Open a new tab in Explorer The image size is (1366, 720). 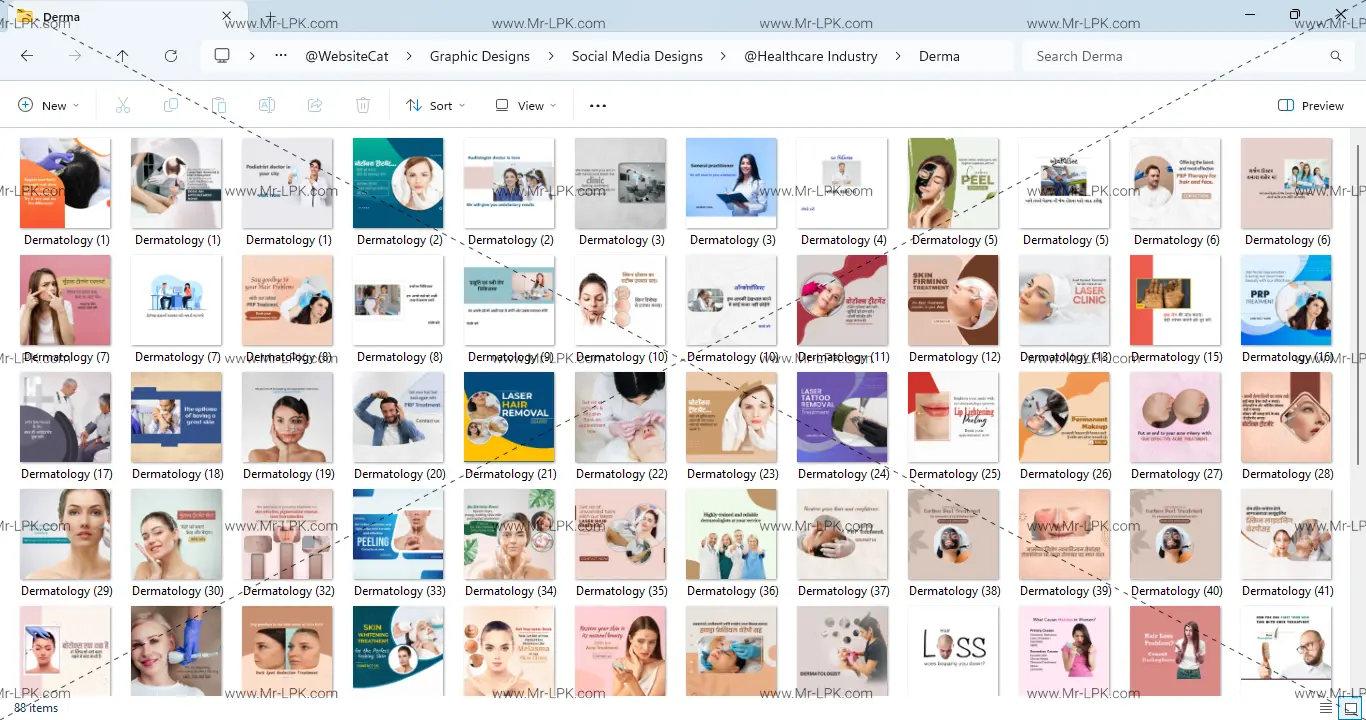click(270, 17)
